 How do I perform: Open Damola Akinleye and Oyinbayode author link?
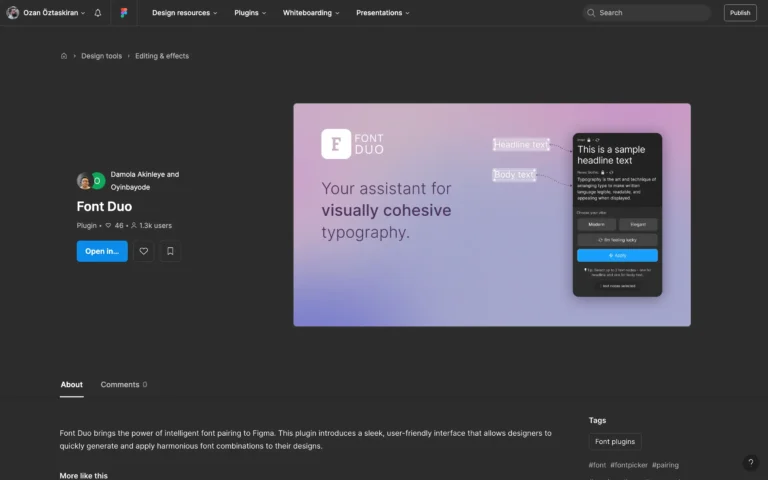pyautogui.click(x=145, y=181)
